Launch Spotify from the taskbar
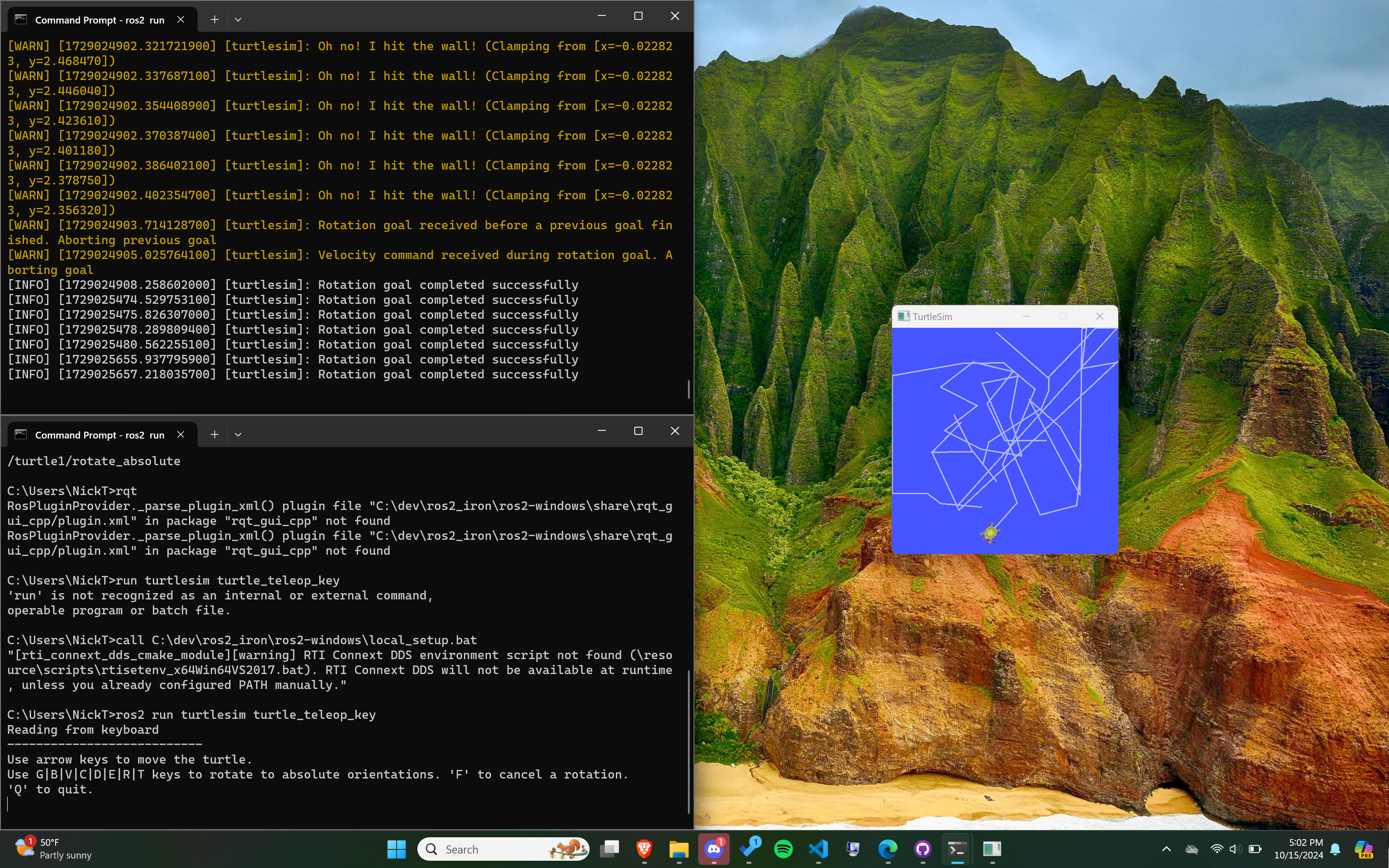The width and height of the screenshot is (1389, 868). 784,849
